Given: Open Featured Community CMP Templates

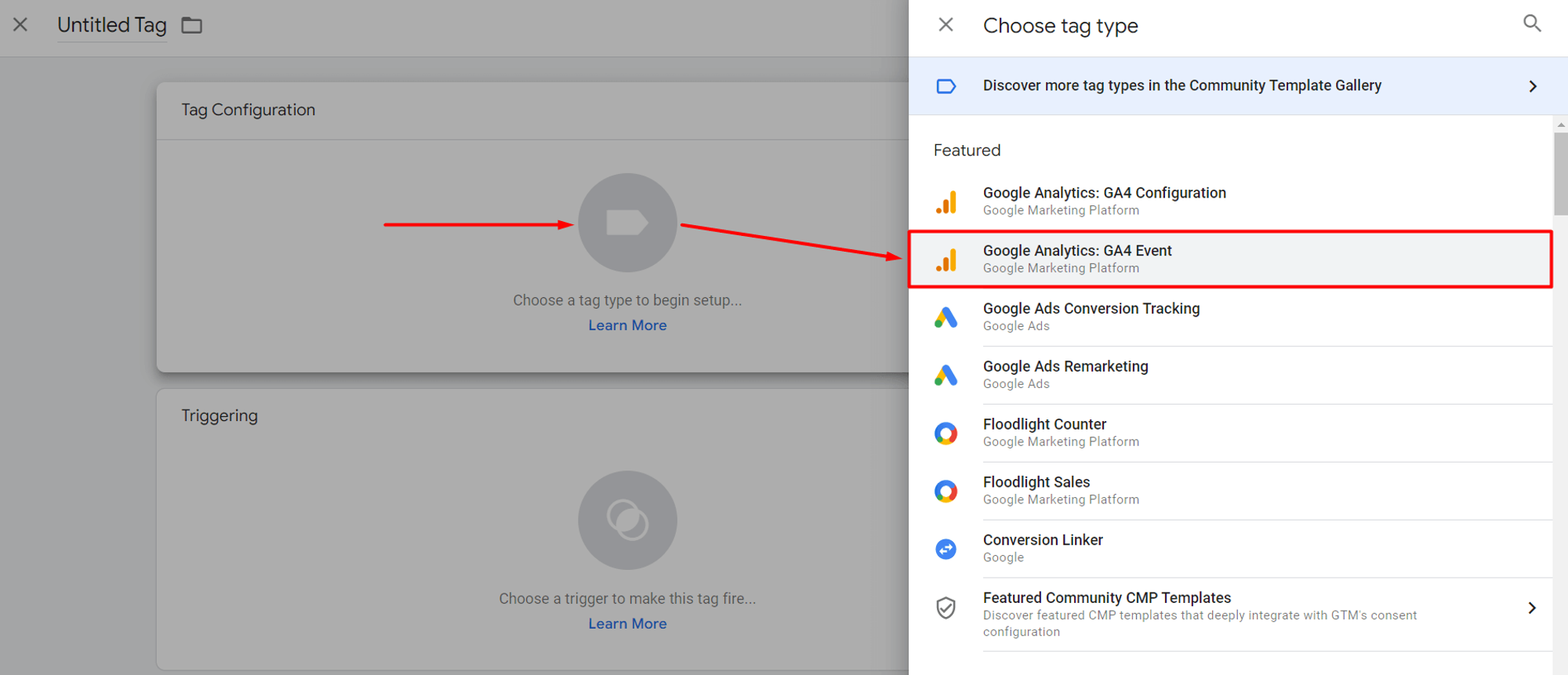Looking at the screenshot, I should (1230, 615).
